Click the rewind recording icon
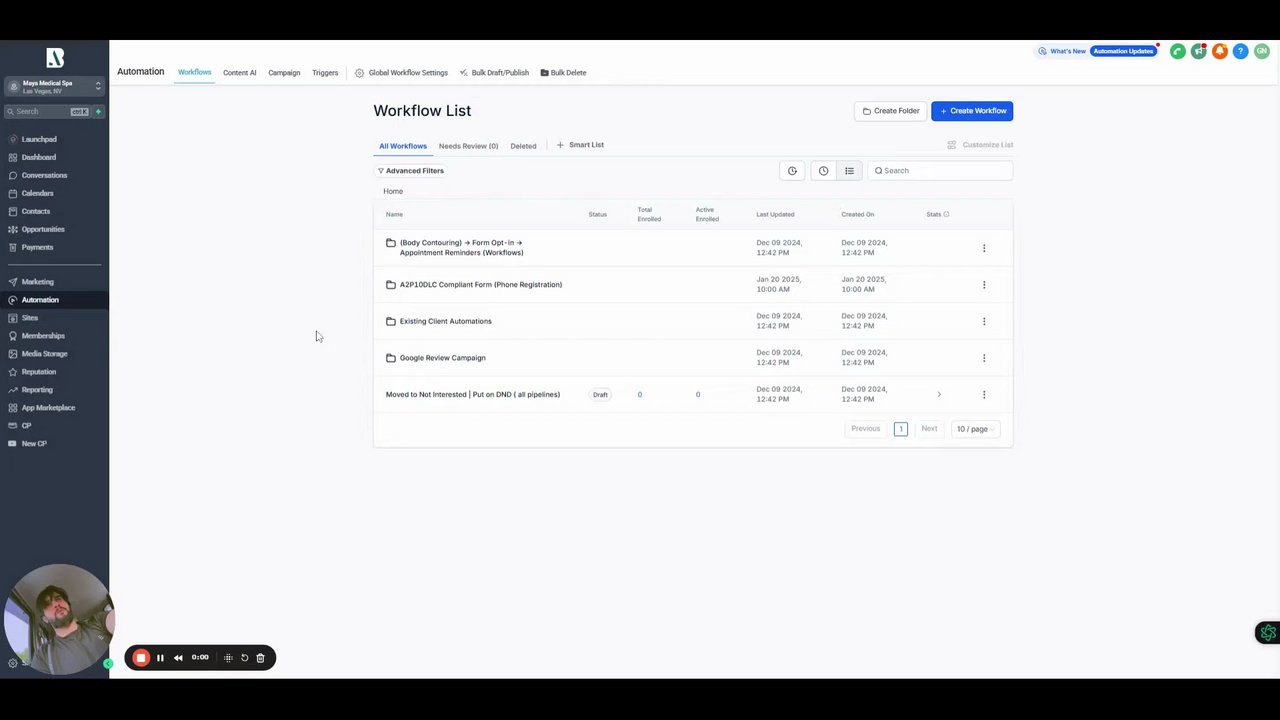 178,658
